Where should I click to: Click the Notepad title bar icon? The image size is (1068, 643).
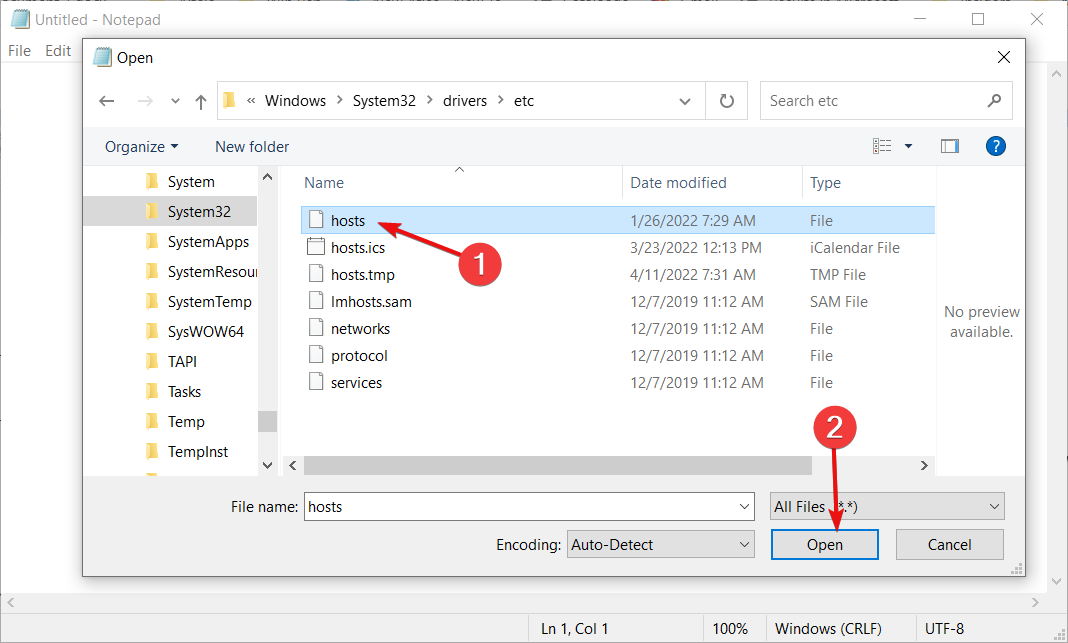20,19
